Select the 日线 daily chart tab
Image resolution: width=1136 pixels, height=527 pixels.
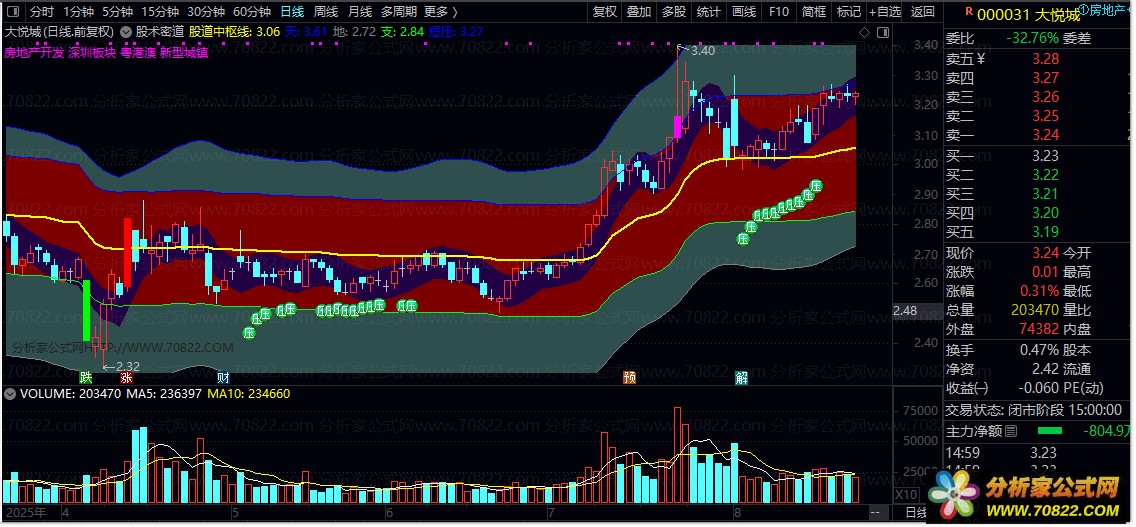(x=292, y=12)
